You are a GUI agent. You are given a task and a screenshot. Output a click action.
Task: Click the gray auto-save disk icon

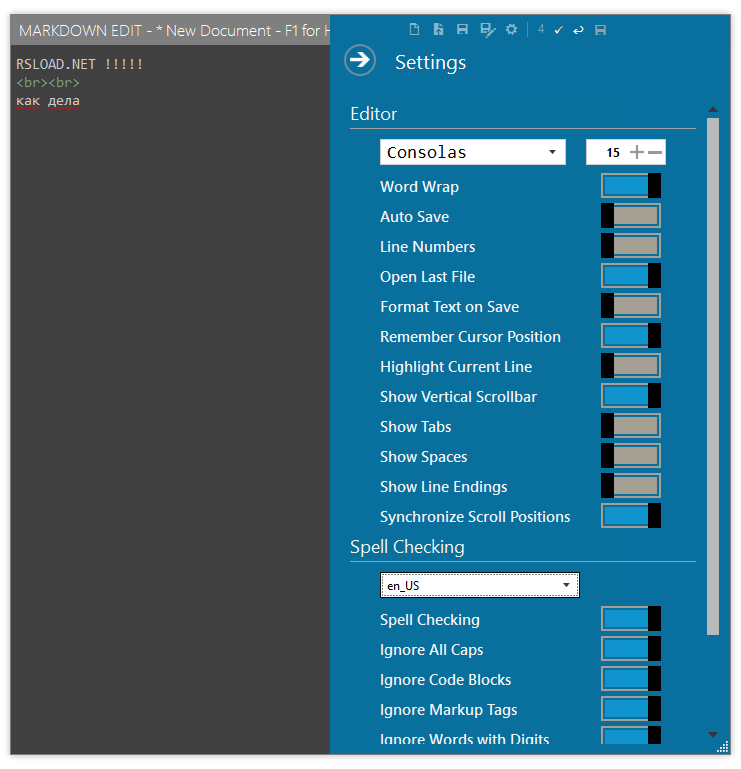pos(600,30)
